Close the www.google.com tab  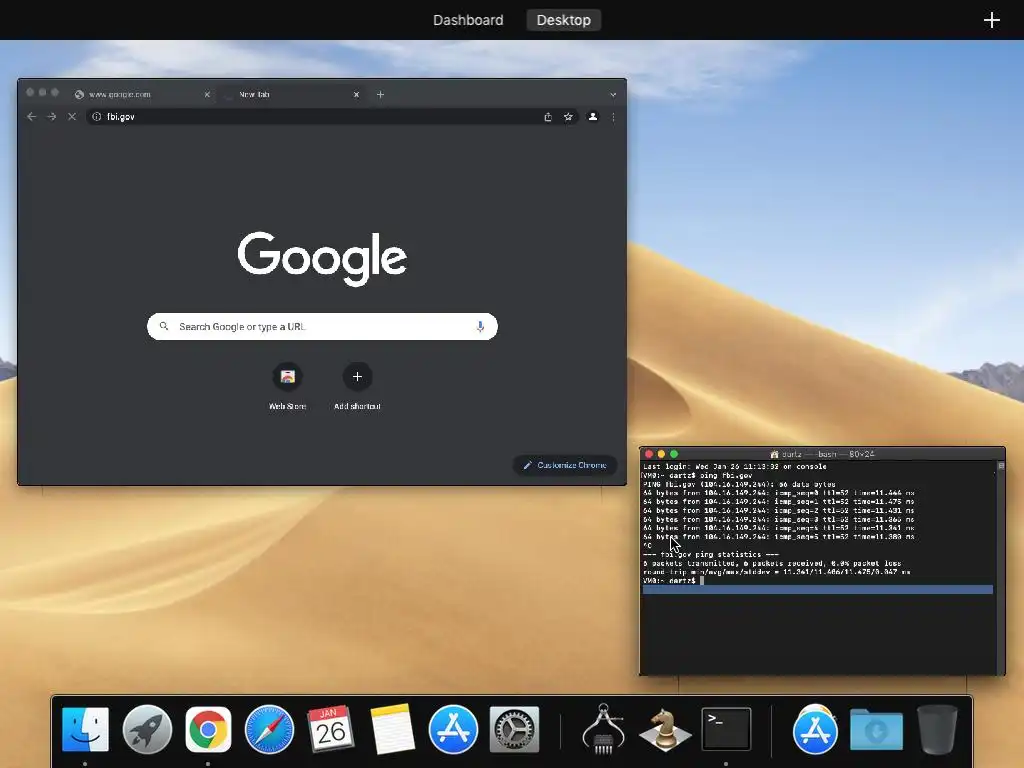click(207, 95)
